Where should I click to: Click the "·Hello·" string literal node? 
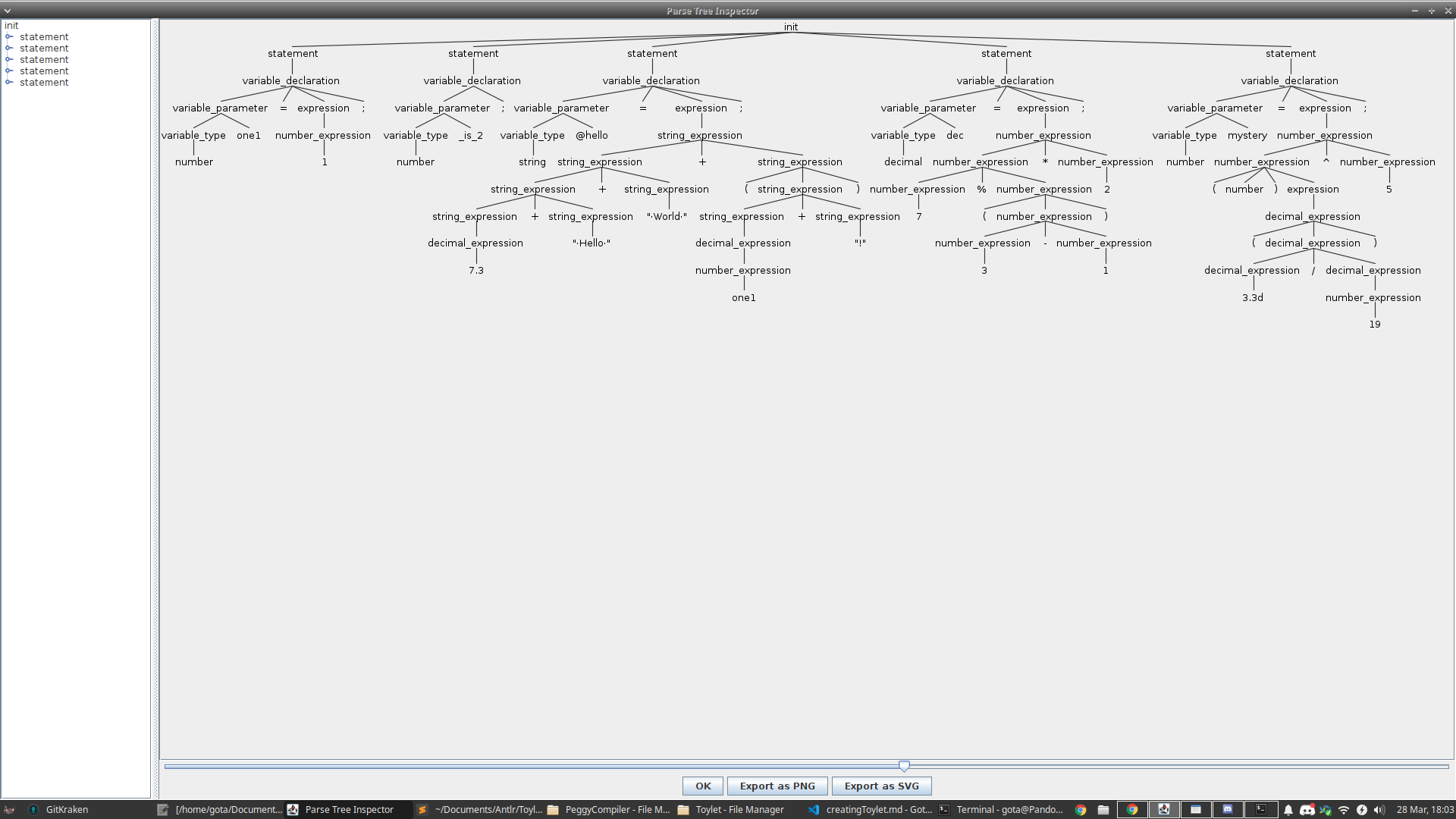click(x=591, y=243)
